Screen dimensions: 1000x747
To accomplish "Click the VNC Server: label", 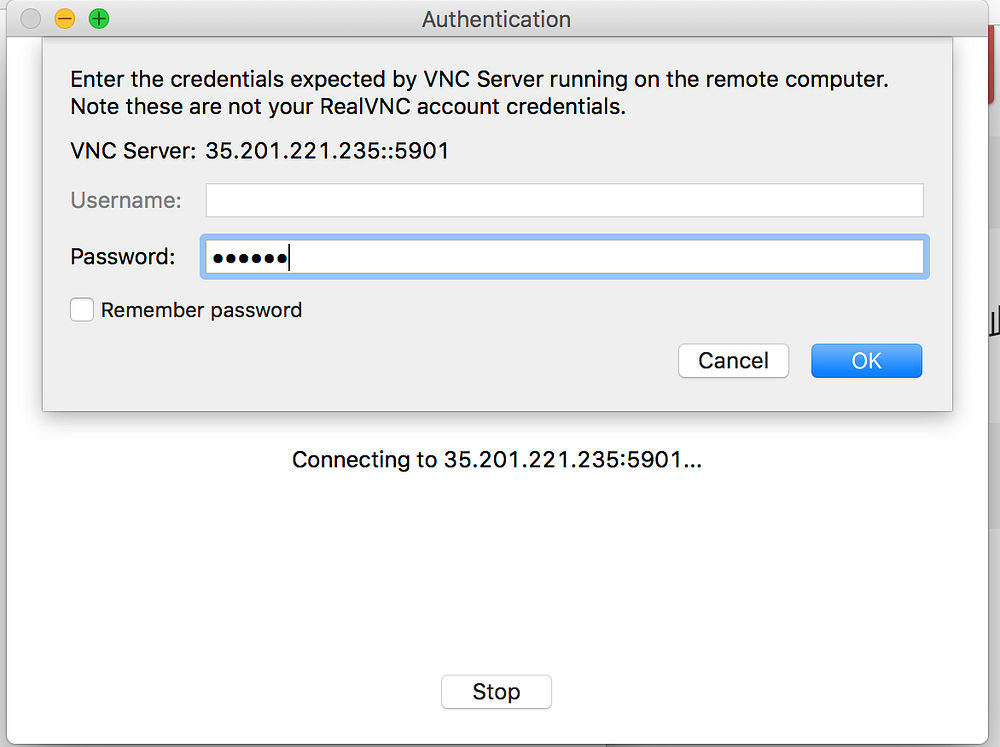I will [133, 151].
